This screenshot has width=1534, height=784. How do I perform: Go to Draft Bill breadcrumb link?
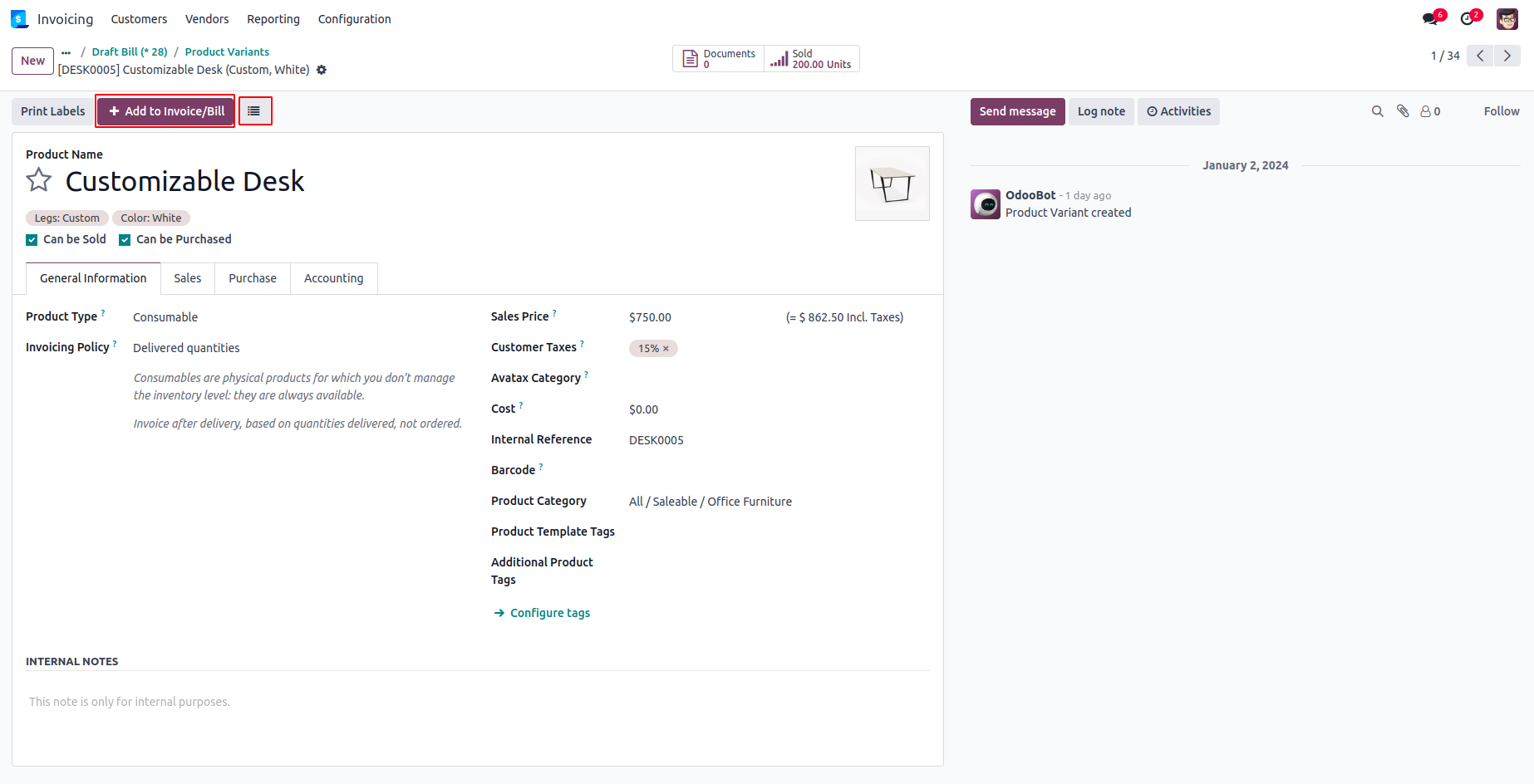coord(130,51)
